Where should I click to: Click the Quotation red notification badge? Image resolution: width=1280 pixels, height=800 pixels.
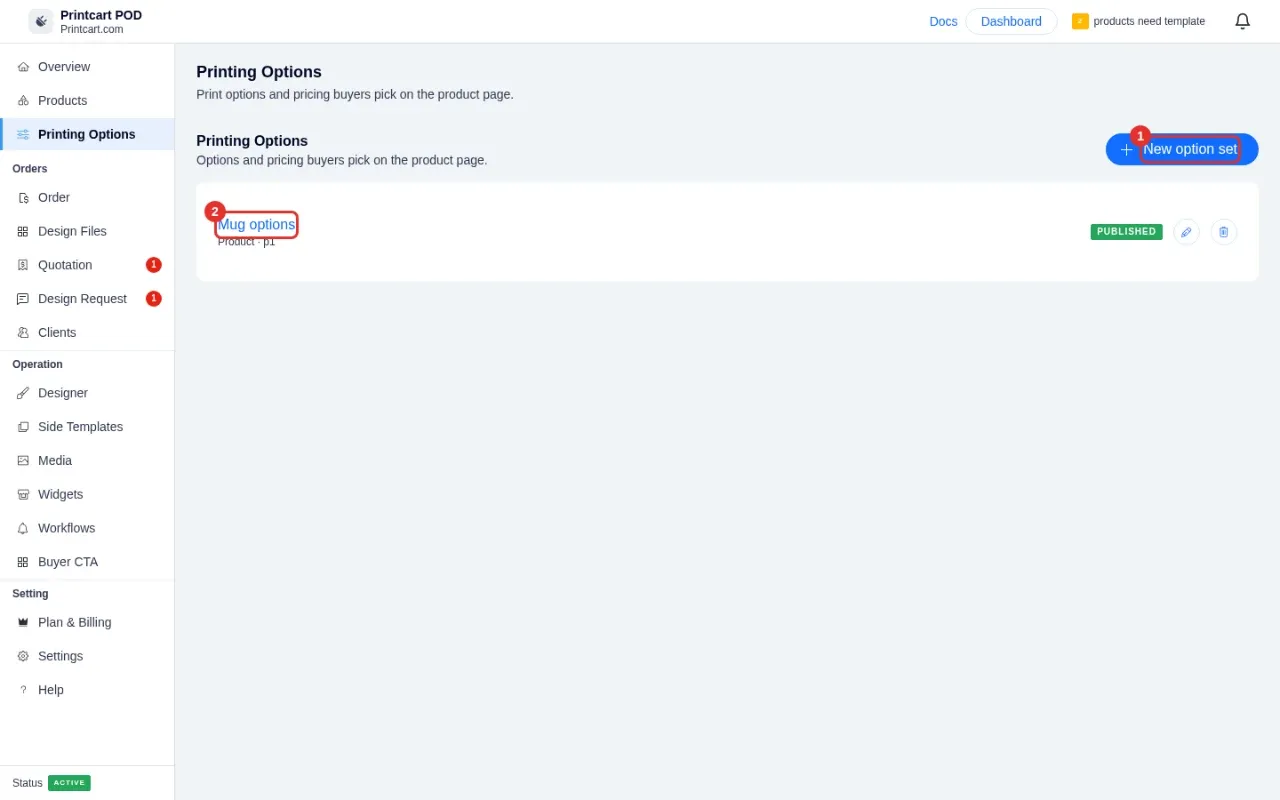pyautogui.click(x=154, y=265)
